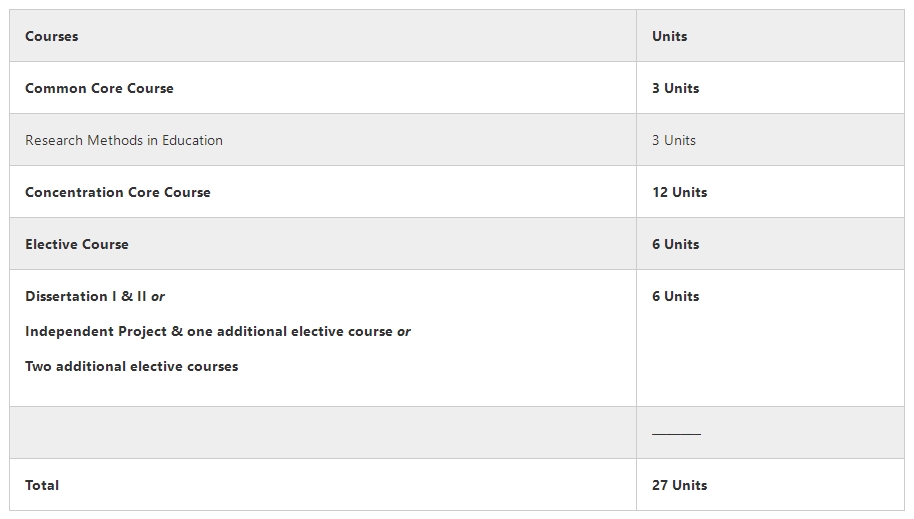Click 6 Units beside Elective Course
The width and height of the screenshot is (914, 519).
coord(676,244)
